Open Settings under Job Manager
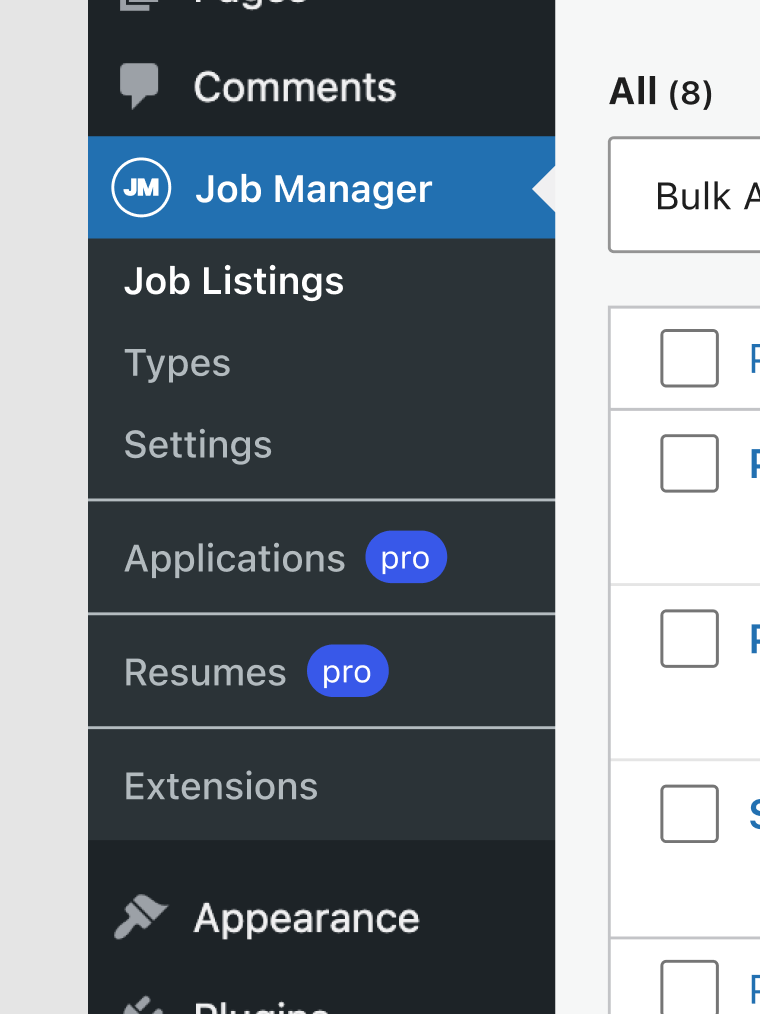 198,444
